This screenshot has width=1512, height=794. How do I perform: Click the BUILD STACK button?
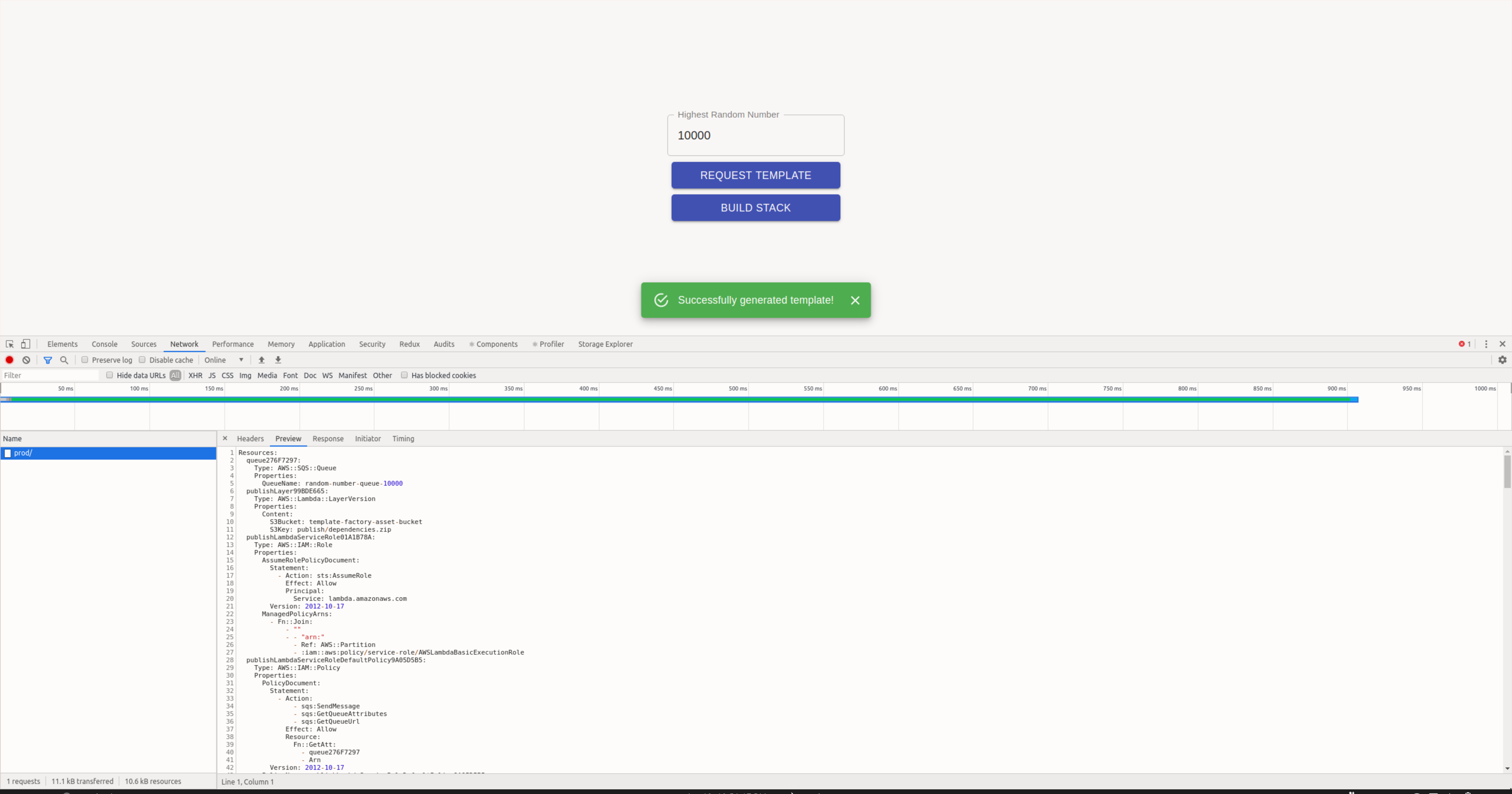[x=756, y=208]
